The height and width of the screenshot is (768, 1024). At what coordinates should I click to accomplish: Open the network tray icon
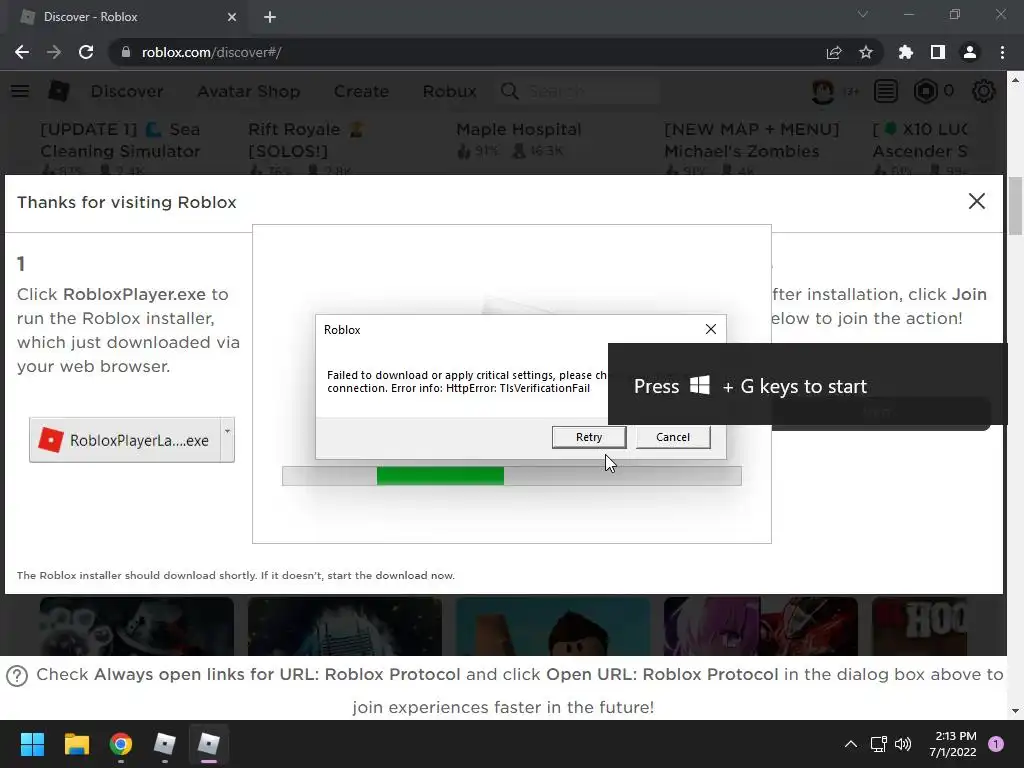click(878, 744)
